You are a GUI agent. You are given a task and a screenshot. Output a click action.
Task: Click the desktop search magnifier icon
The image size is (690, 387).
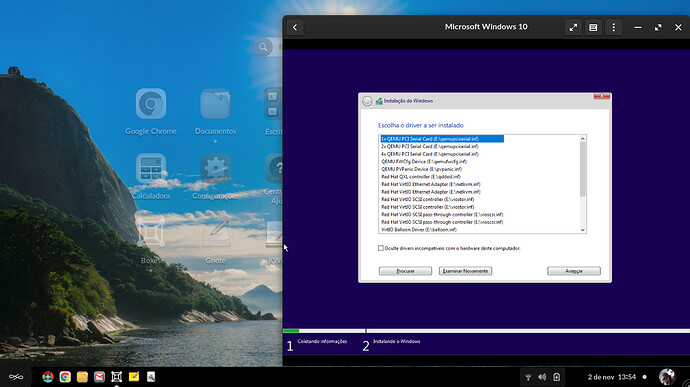click(263, 47)
